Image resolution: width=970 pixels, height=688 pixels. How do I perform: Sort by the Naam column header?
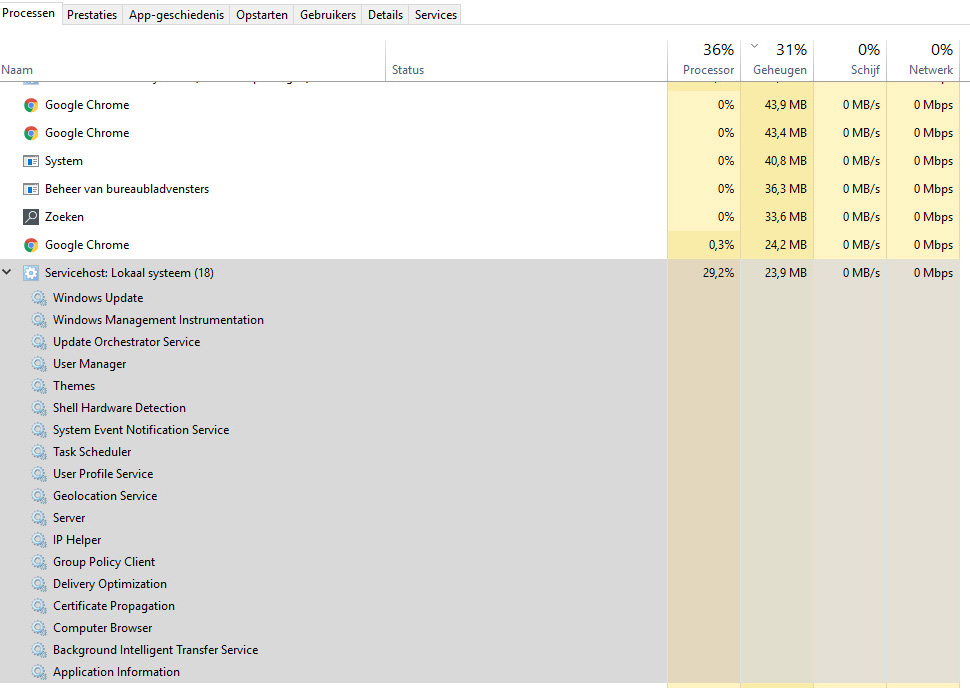click(18, 70)
